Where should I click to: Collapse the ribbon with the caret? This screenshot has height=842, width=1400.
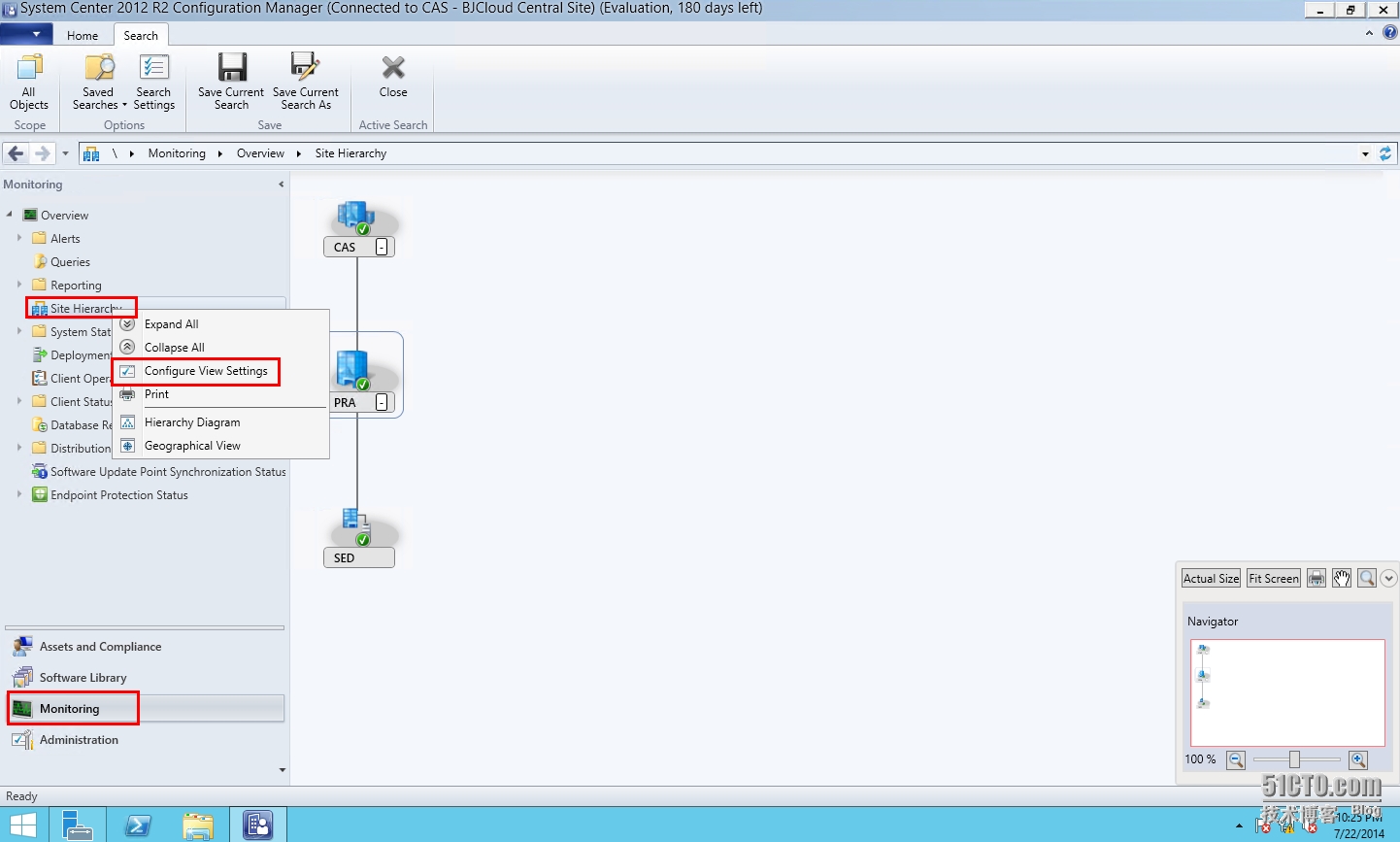1369,33
